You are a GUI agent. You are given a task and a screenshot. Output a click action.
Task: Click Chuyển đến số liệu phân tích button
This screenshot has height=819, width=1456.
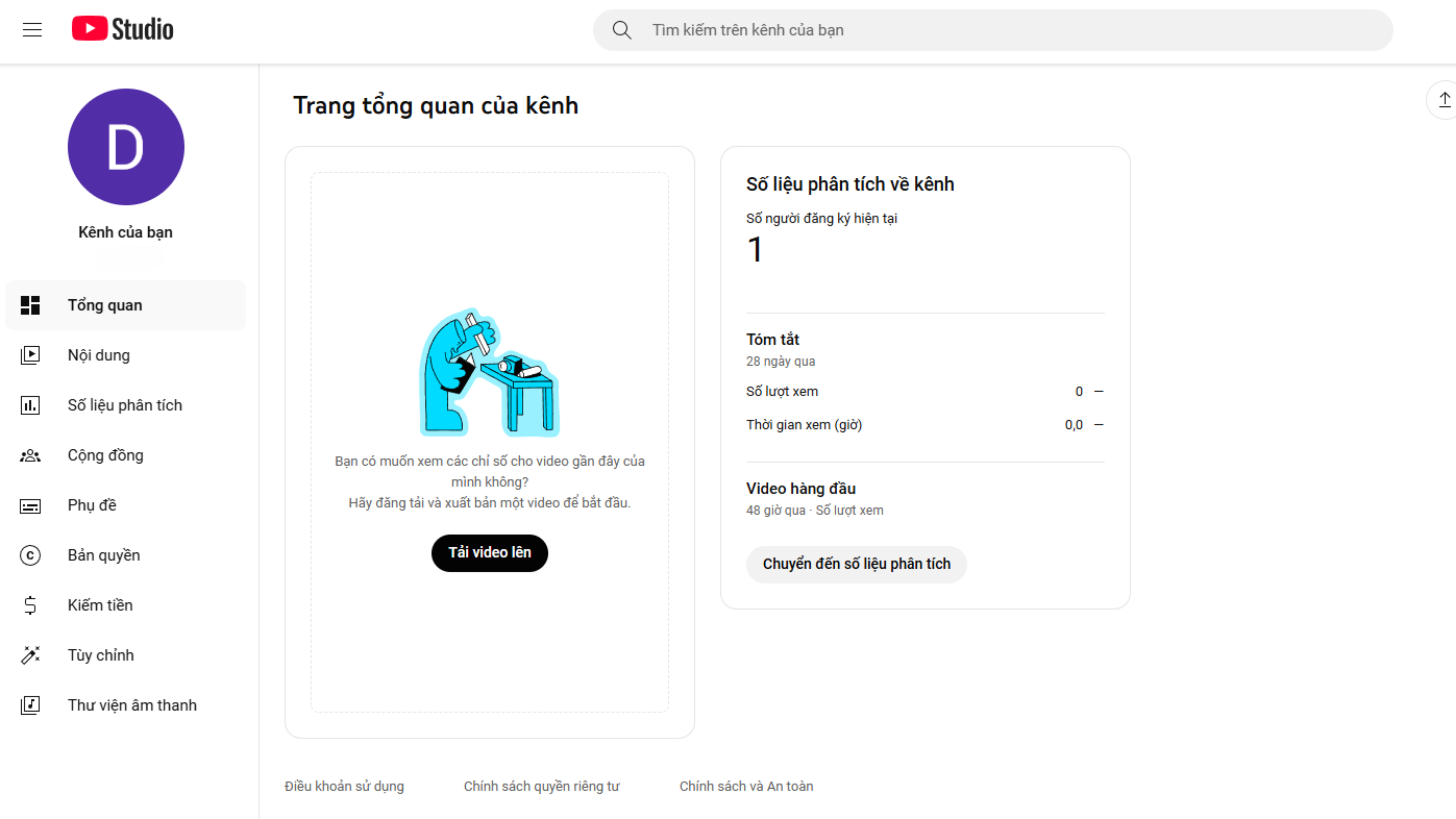[x=856, y=564]
